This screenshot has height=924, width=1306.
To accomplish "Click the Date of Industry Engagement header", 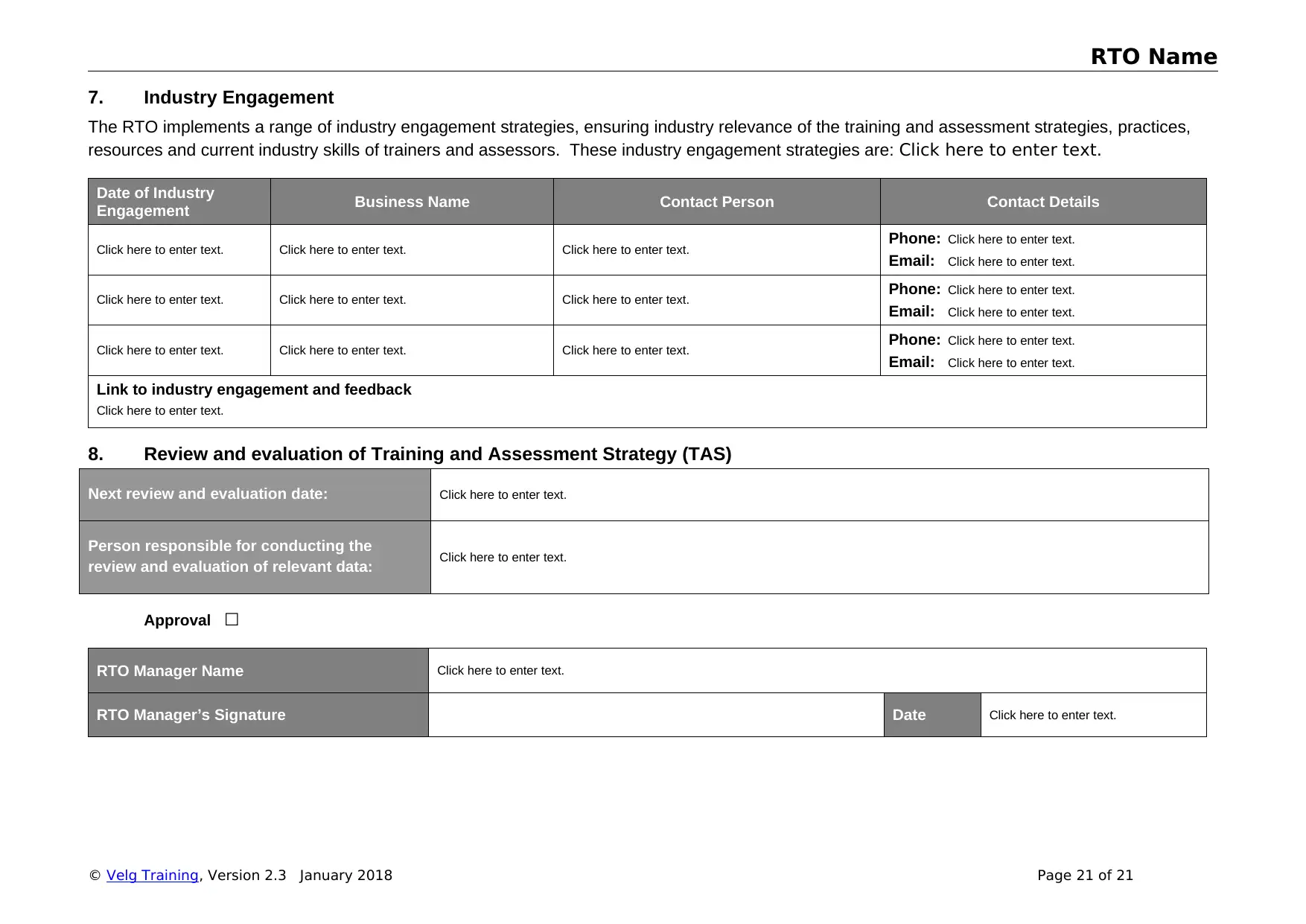I will tap(179, 202).
